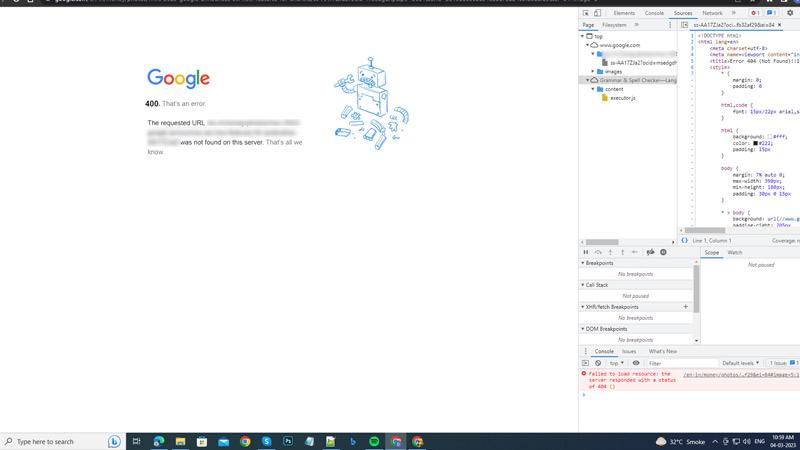800x450 pixels.
Task: Open the Filesystem navigator tab
Action: click(x=614, y=25)
